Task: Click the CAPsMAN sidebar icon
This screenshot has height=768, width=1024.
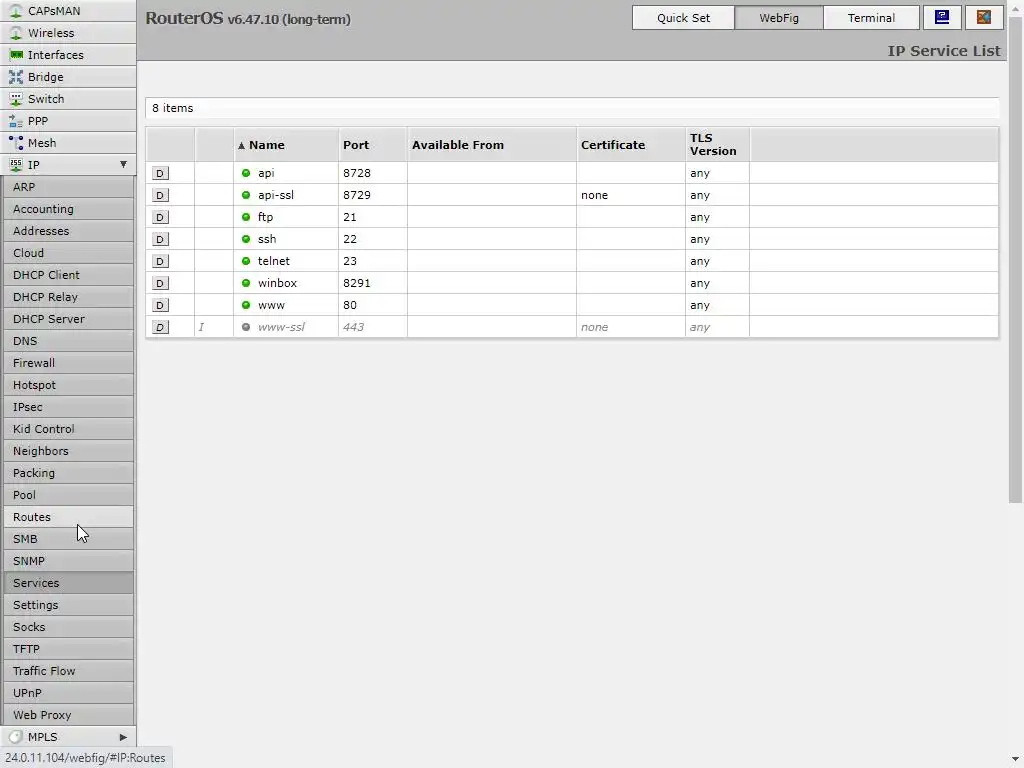Action: (x=16, y=11)
